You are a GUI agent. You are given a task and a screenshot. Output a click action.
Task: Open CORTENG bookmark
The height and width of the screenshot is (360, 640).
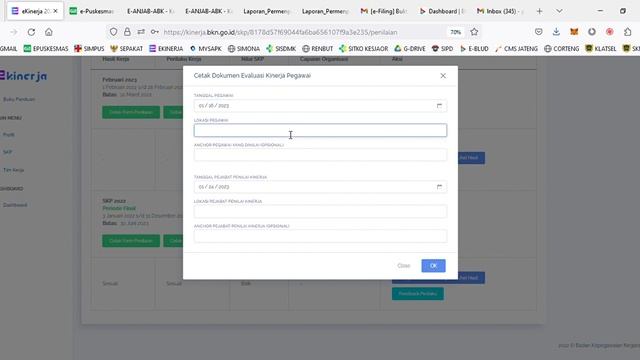point(562,49)
